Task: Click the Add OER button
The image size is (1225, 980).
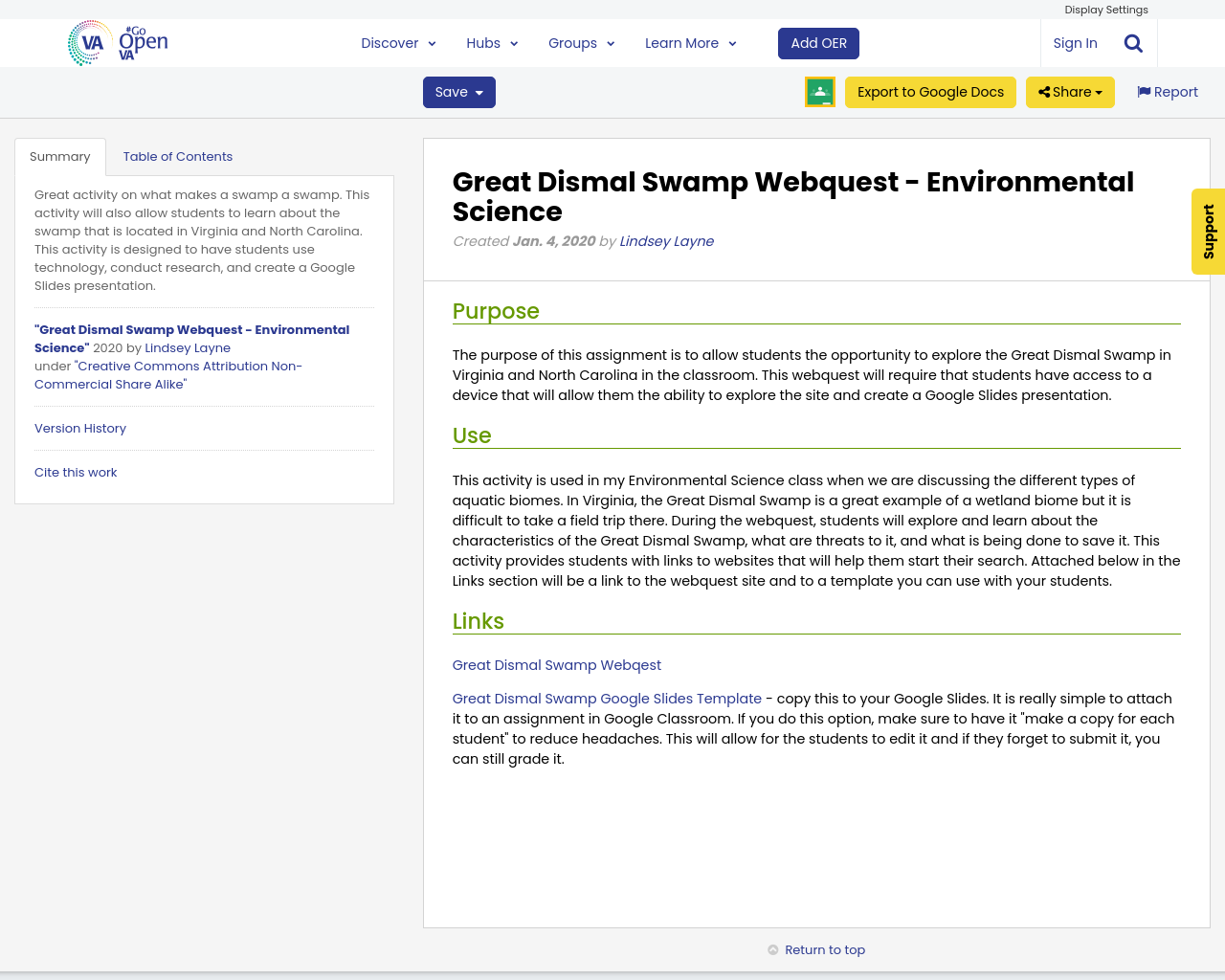Action: pyautogui.click(x=818, y=42)
